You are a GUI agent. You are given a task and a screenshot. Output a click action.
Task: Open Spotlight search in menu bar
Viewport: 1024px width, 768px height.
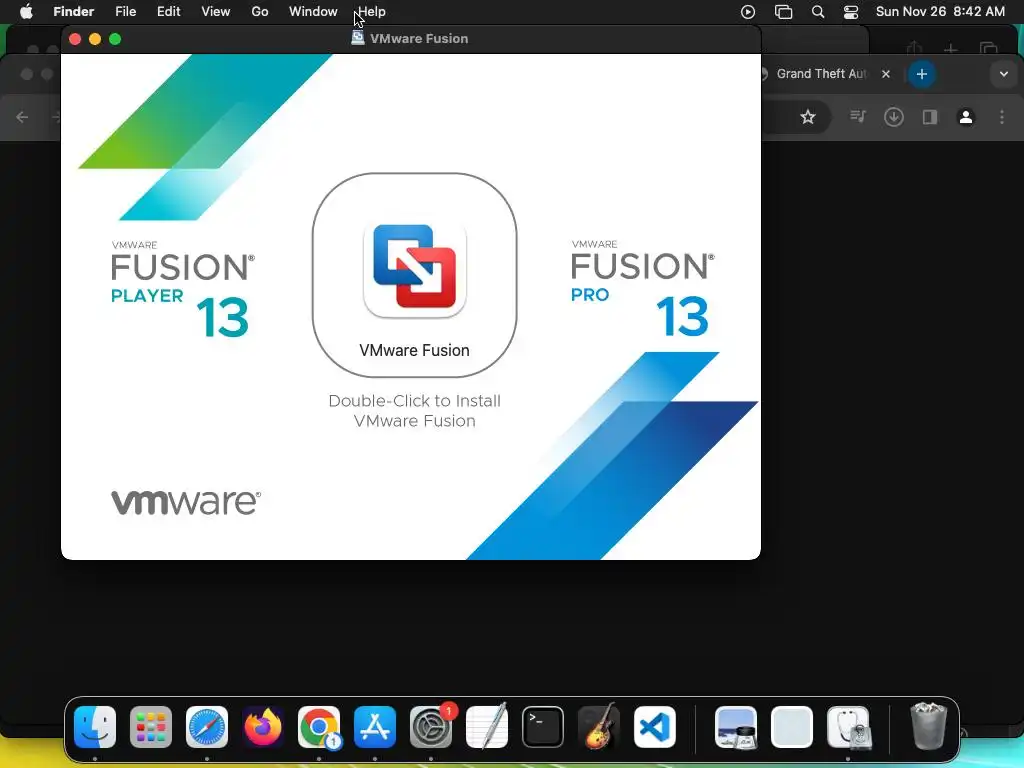(818, 12)
